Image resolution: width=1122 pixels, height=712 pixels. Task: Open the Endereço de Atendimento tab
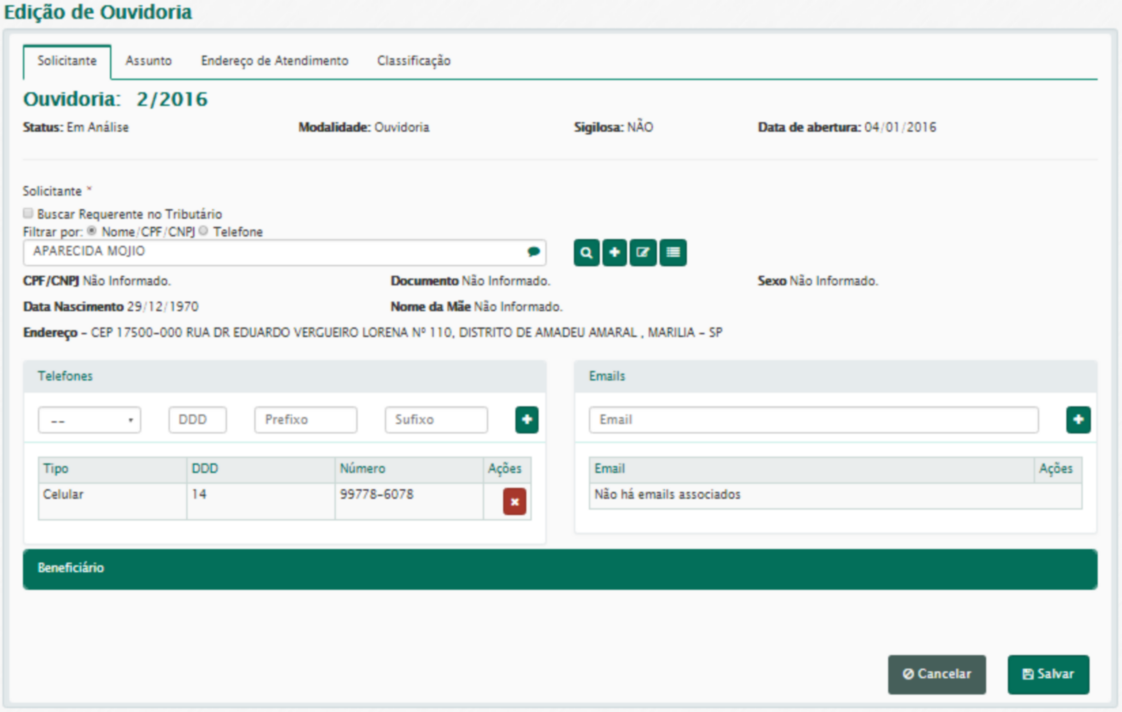(x=274, y=61)
